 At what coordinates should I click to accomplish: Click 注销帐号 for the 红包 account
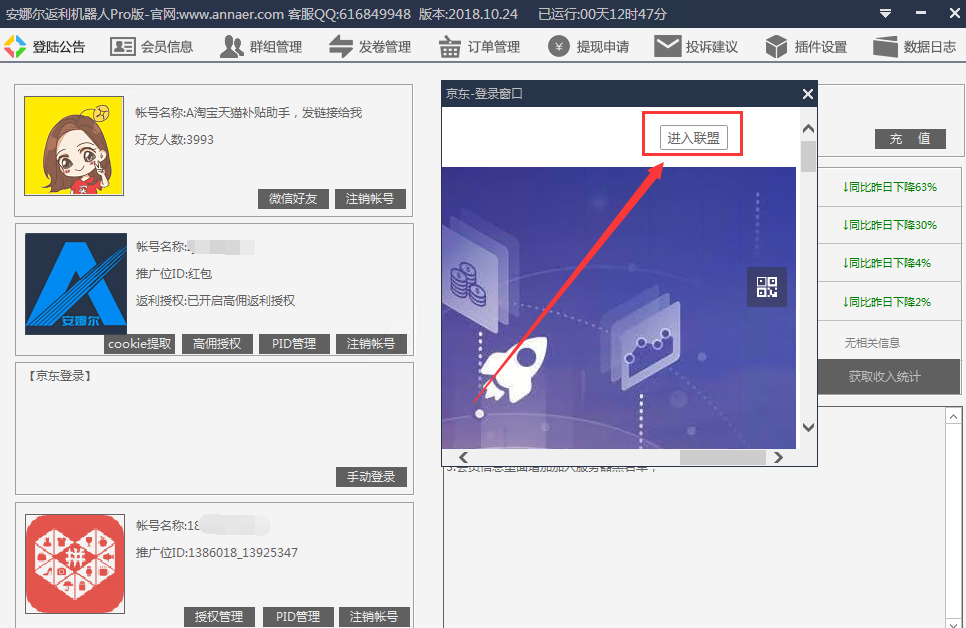(x=371, y=344)
